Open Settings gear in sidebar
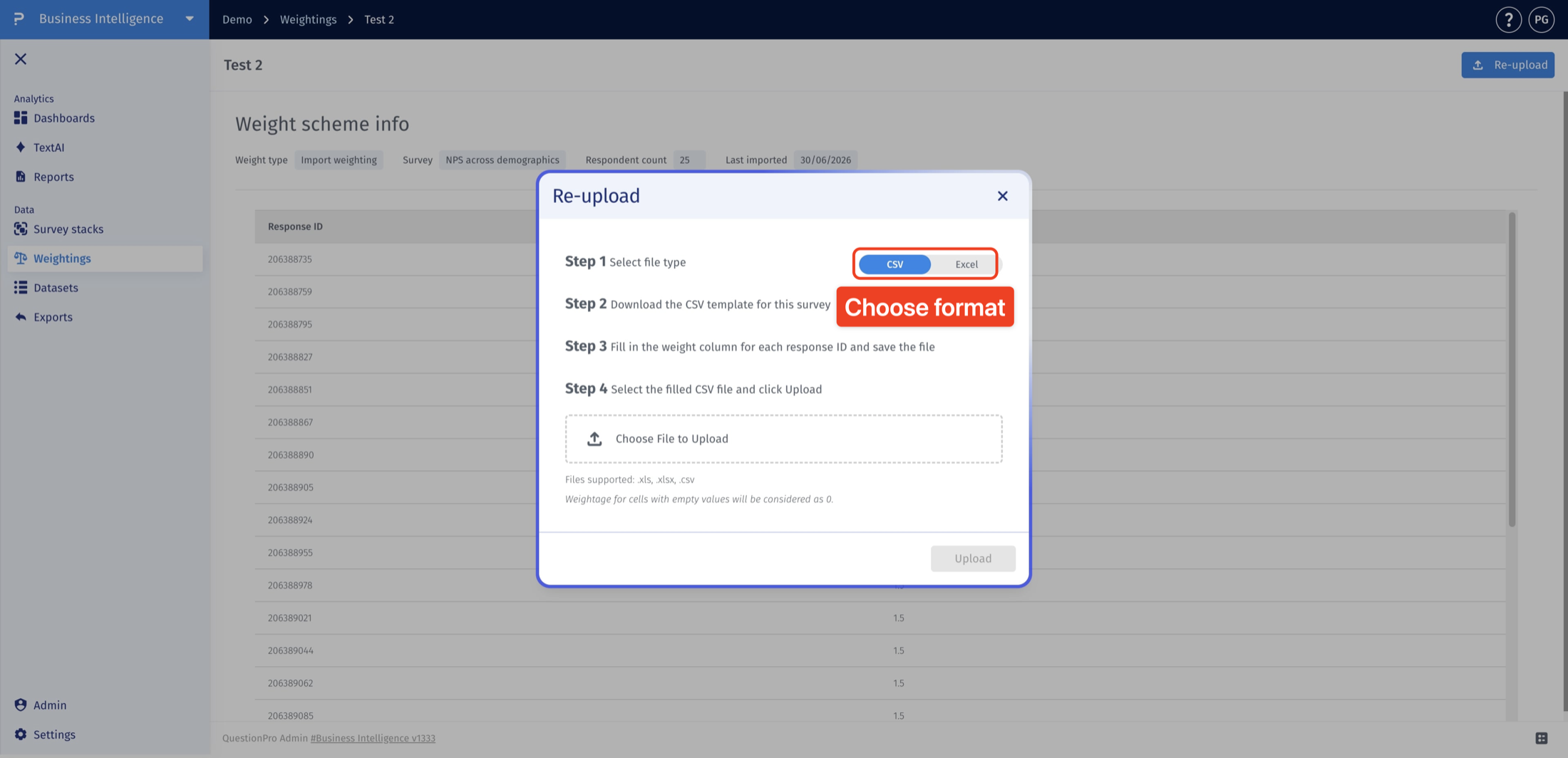Image resolution: width=1568 pixels, height=758 pixels. [21, 734]
